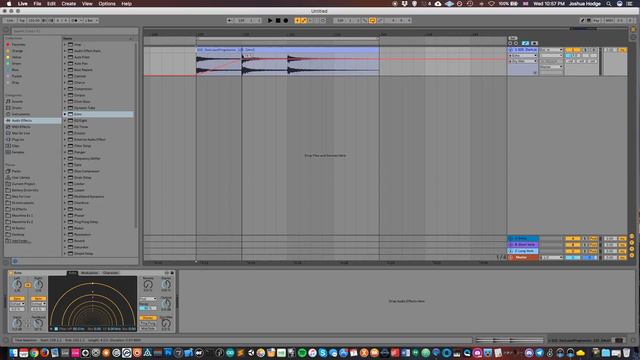Viewport: 640px width, 360px height.
Task: Solo the 505 Darkle track
Action: (585, 50)
